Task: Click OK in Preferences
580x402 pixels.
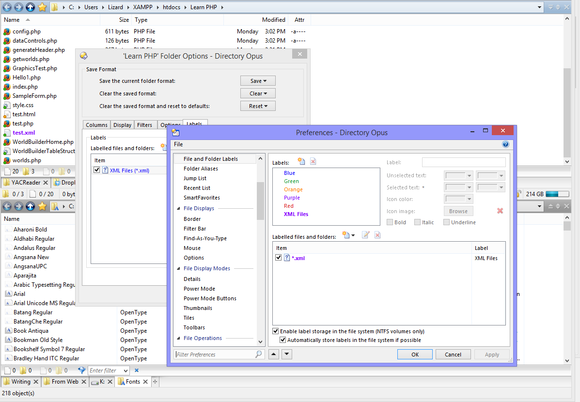Action: click(x=415, y=354)
